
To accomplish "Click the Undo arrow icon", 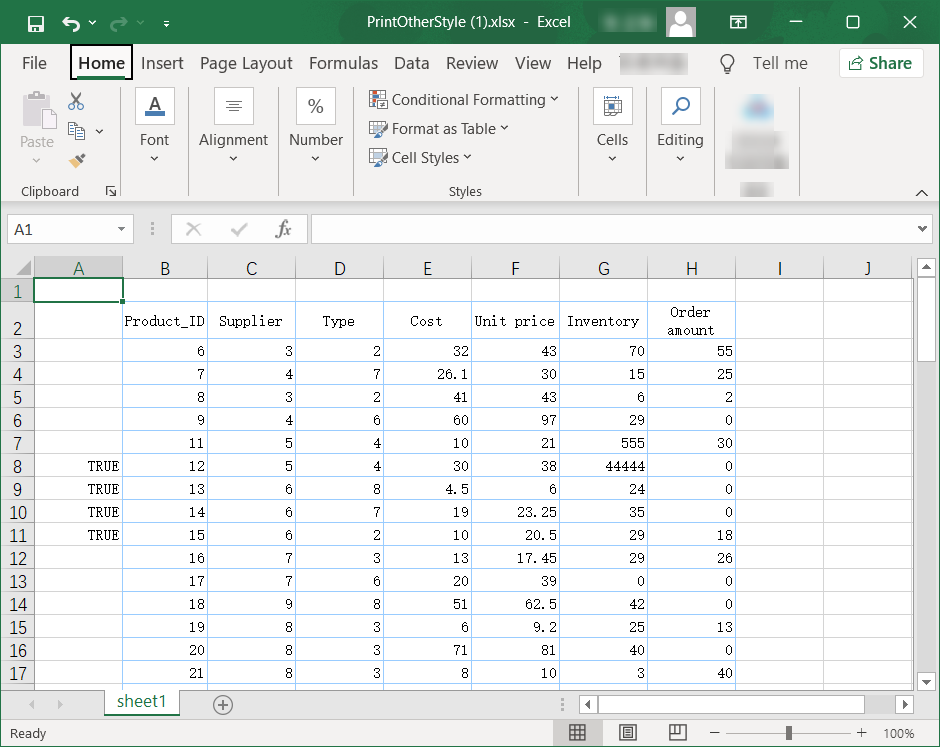I will coord(71,22).
